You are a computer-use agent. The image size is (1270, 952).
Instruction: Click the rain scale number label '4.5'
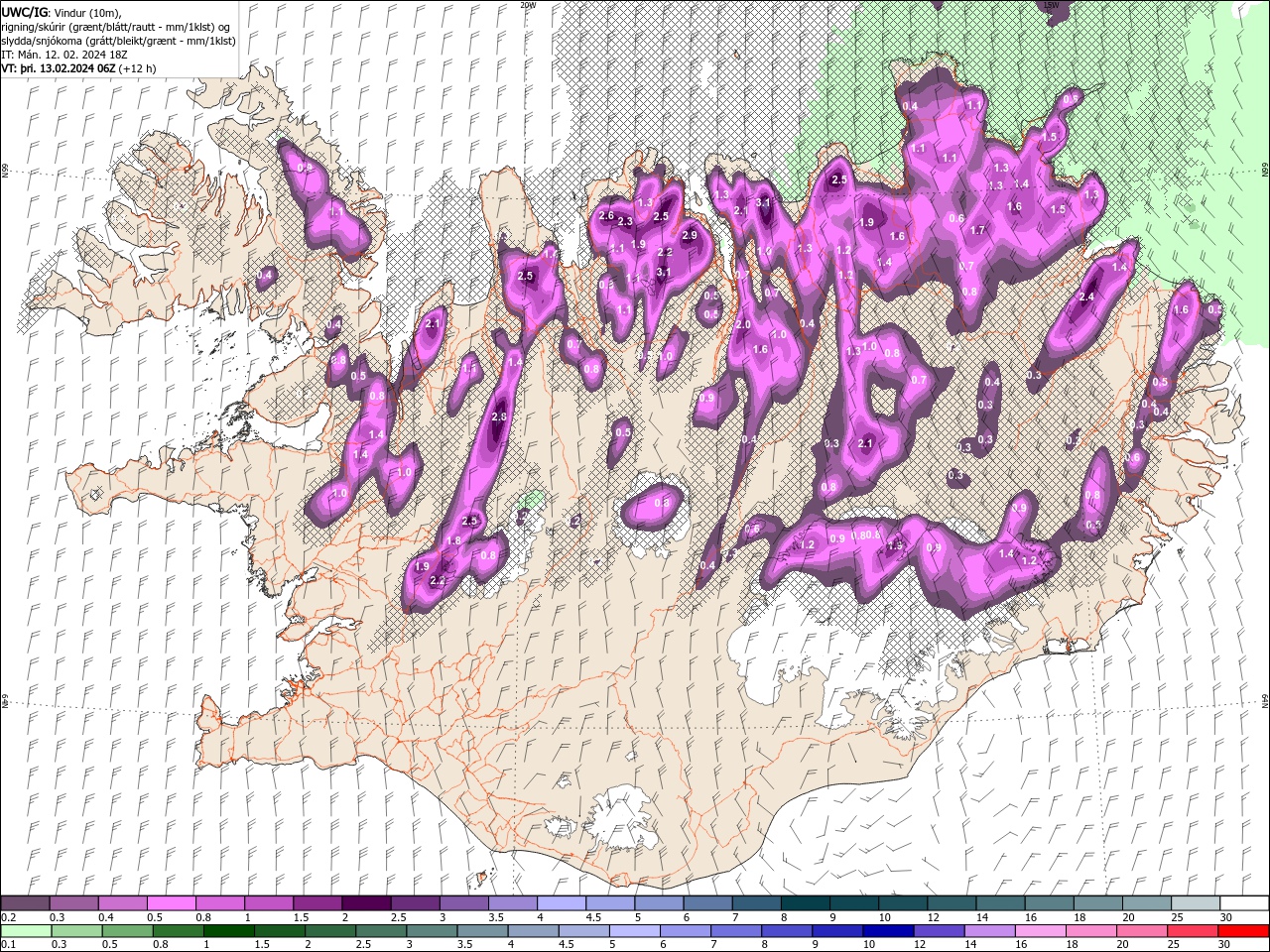[x=567, y=945]
